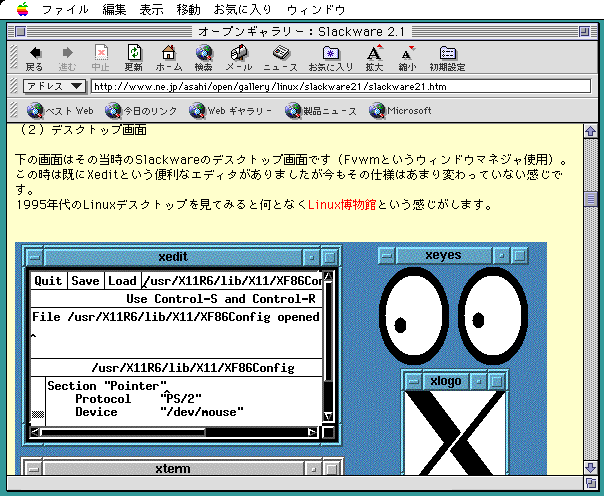The height and width of the screenshot is (496, 604).
Task: Click the vertical scrollbar thumb
Action: [x=591, y=199]
